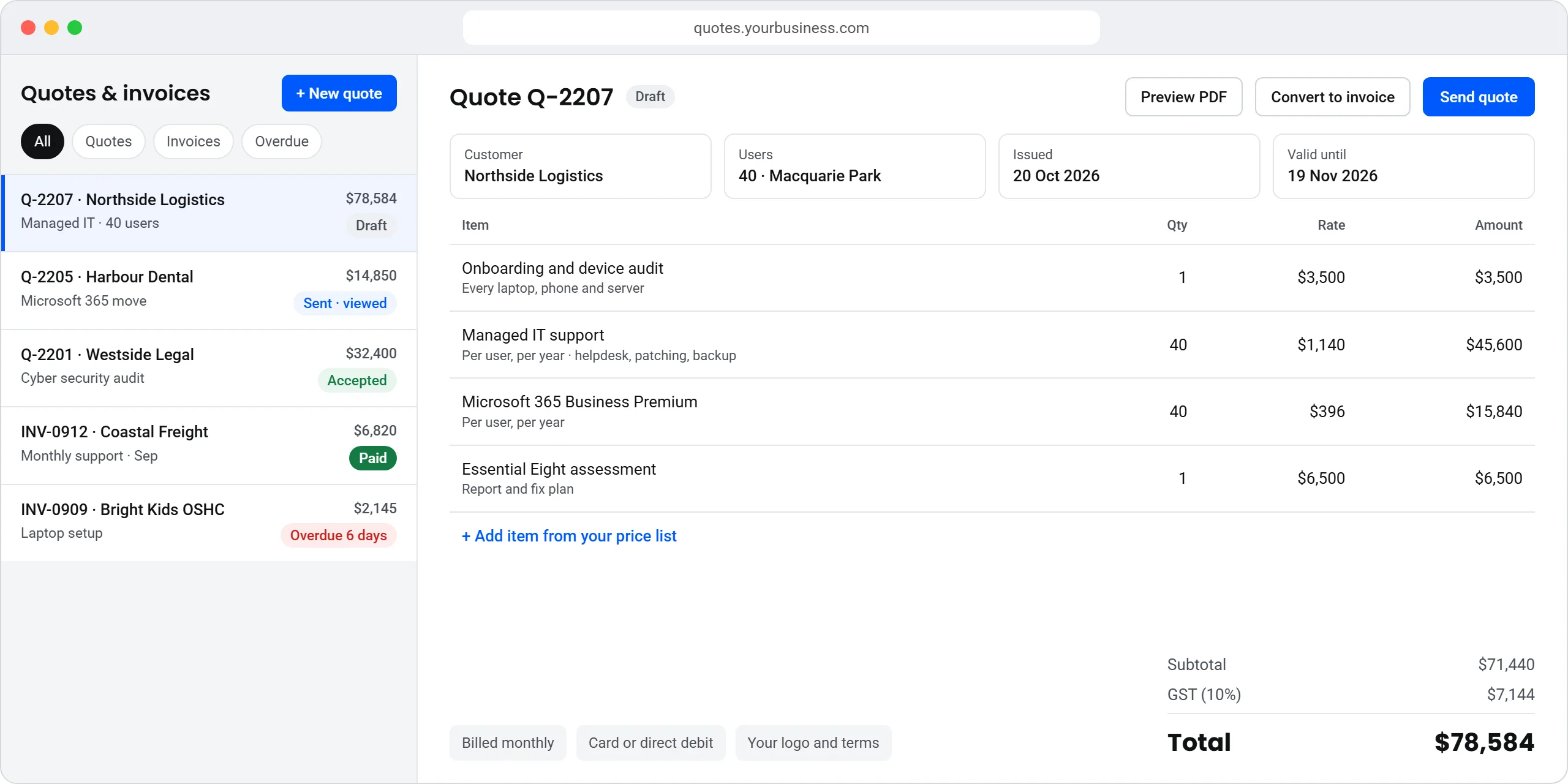Image resolution: width=1568 pixels, height=784 pixels.
Task: Click the Amount column header
Action: [x=1498, y=225]
